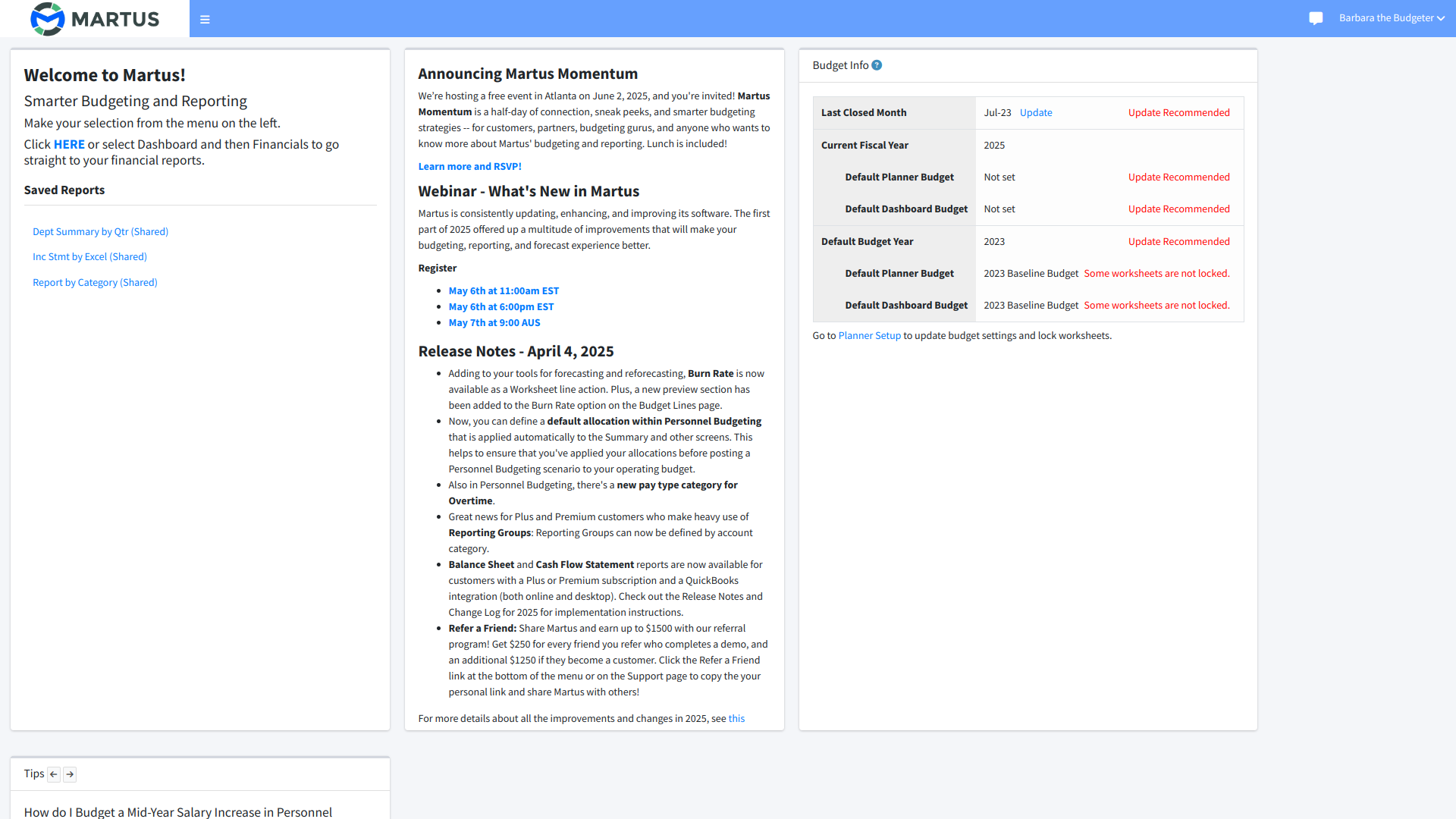
Task: Click the Default Budget Year label
Action: 867,242
